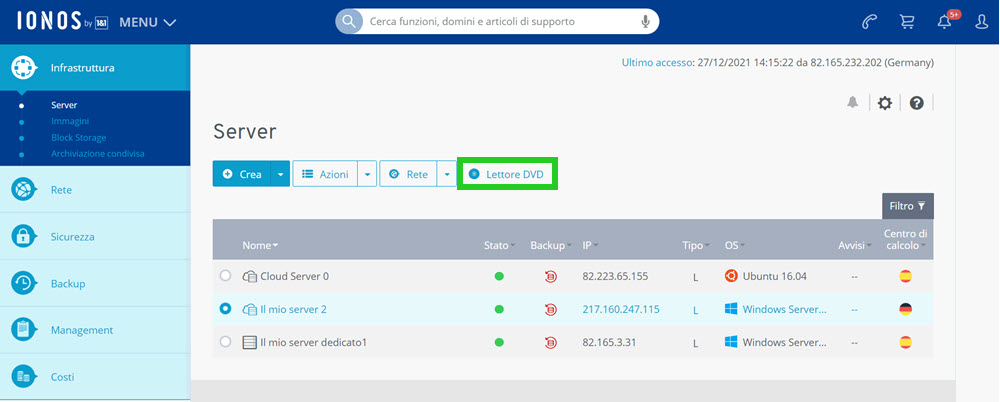Open the Management sidebar section

point(95,330)
